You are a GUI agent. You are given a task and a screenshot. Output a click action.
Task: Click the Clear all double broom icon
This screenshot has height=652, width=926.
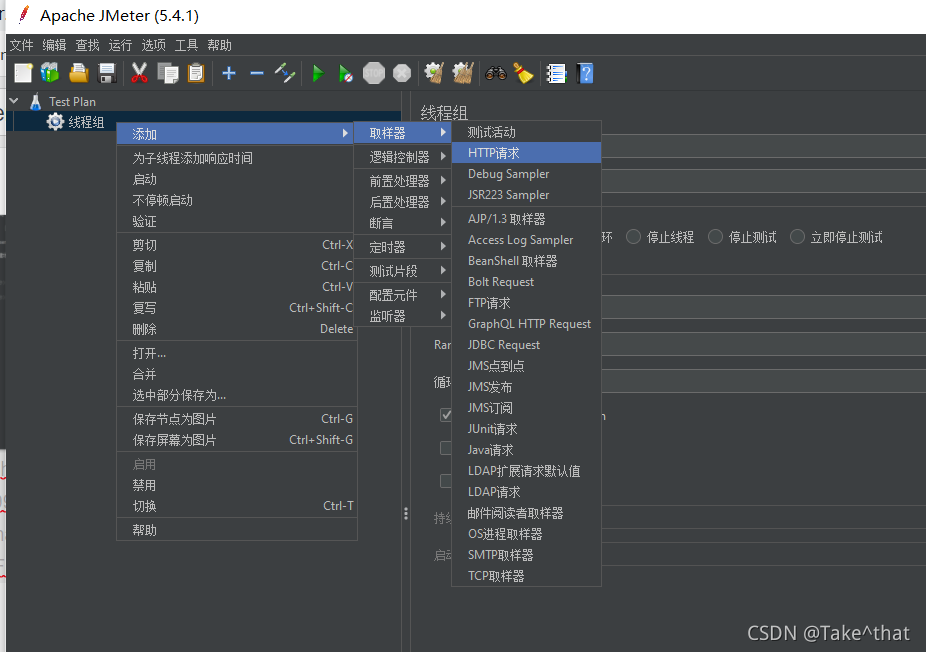point(463,73)
